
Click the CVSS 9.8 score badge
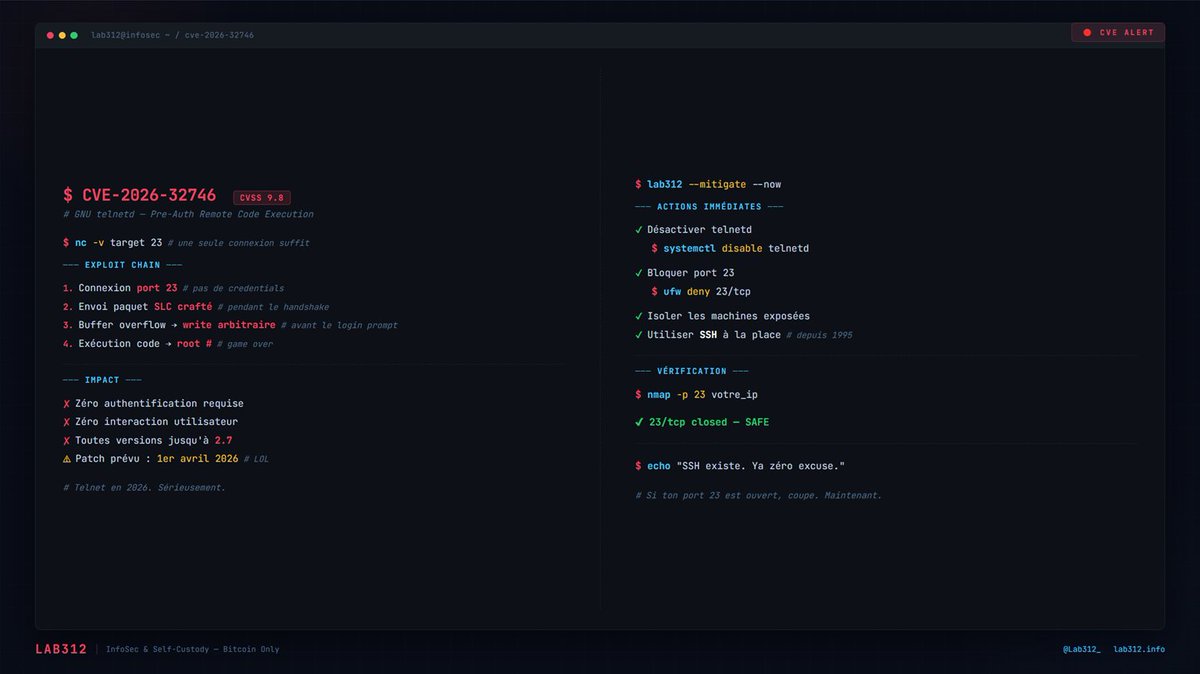262,198
